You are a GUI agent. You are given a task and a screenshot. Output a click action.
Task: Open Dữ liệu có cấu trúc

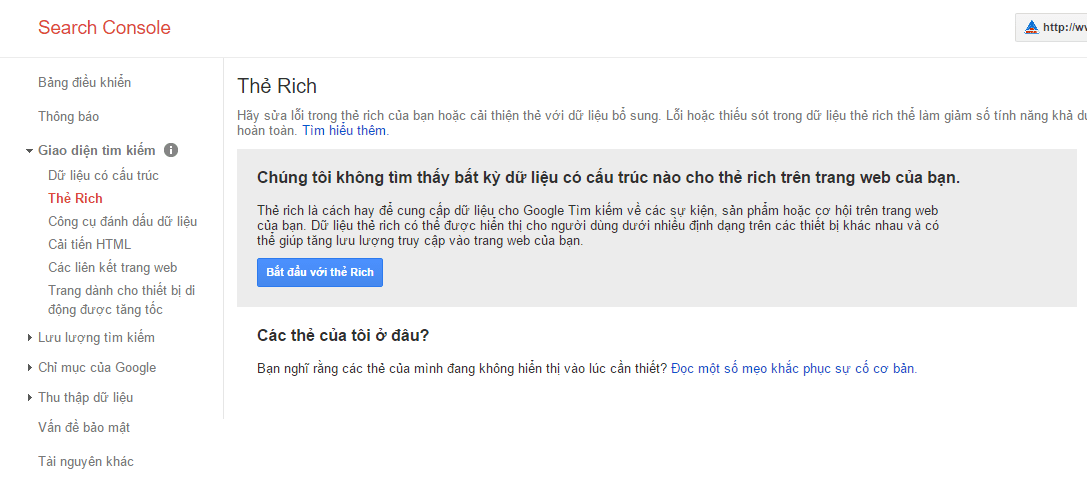tap(103, 175)
